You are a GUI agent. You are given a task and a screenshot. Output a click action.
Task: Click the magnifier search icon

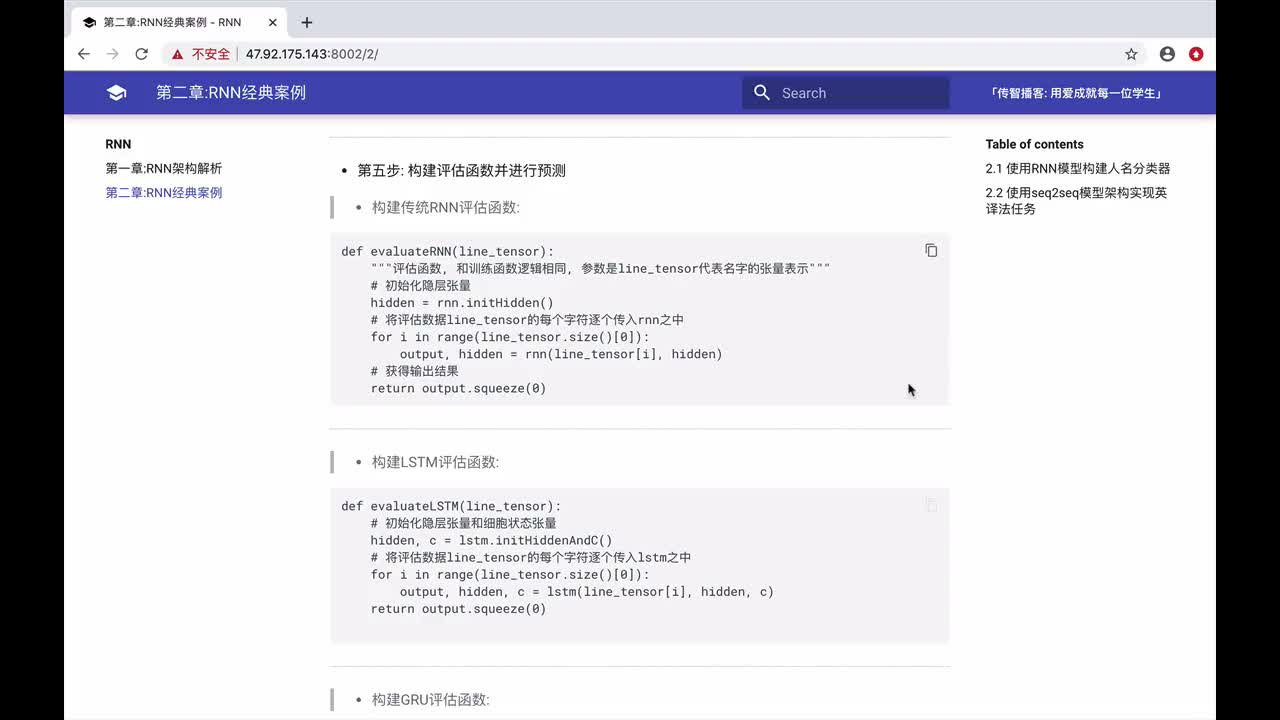tap(762, 93)
